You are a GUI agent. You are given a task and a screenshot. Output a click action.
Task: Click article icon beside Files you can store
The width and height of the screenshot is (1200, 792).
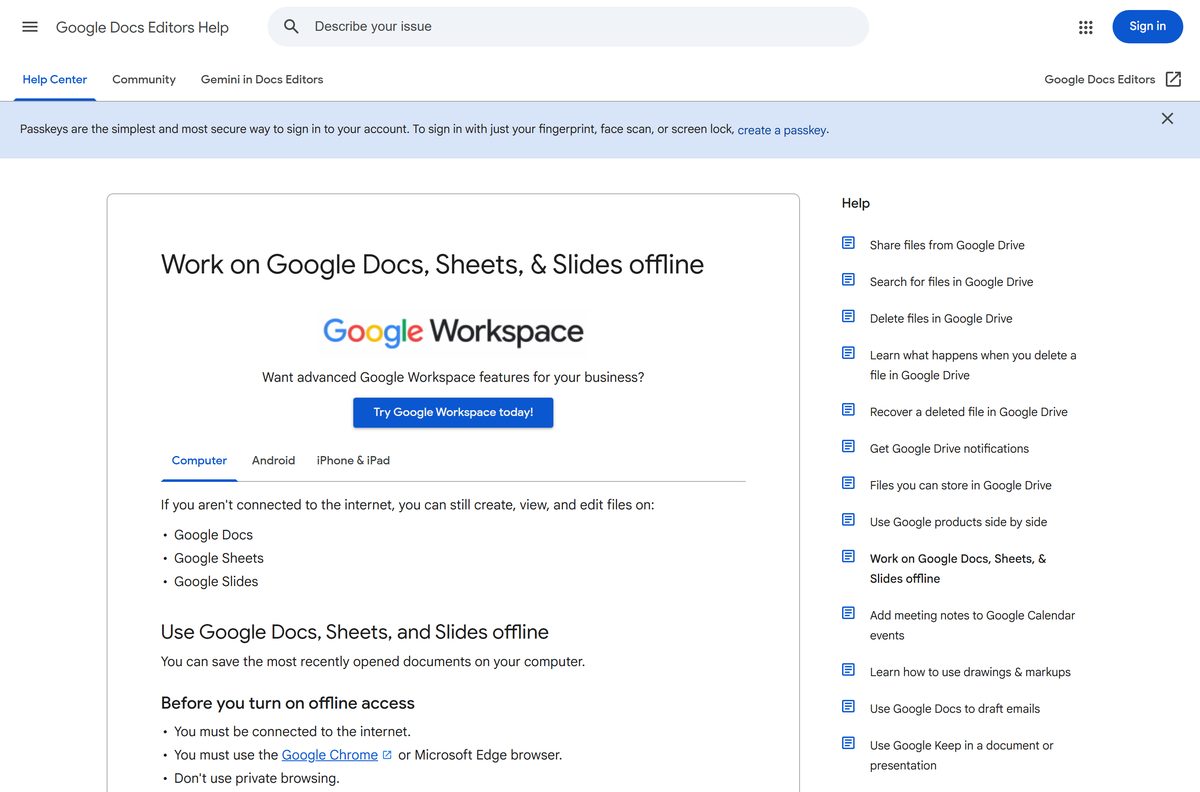pos(848,483)
